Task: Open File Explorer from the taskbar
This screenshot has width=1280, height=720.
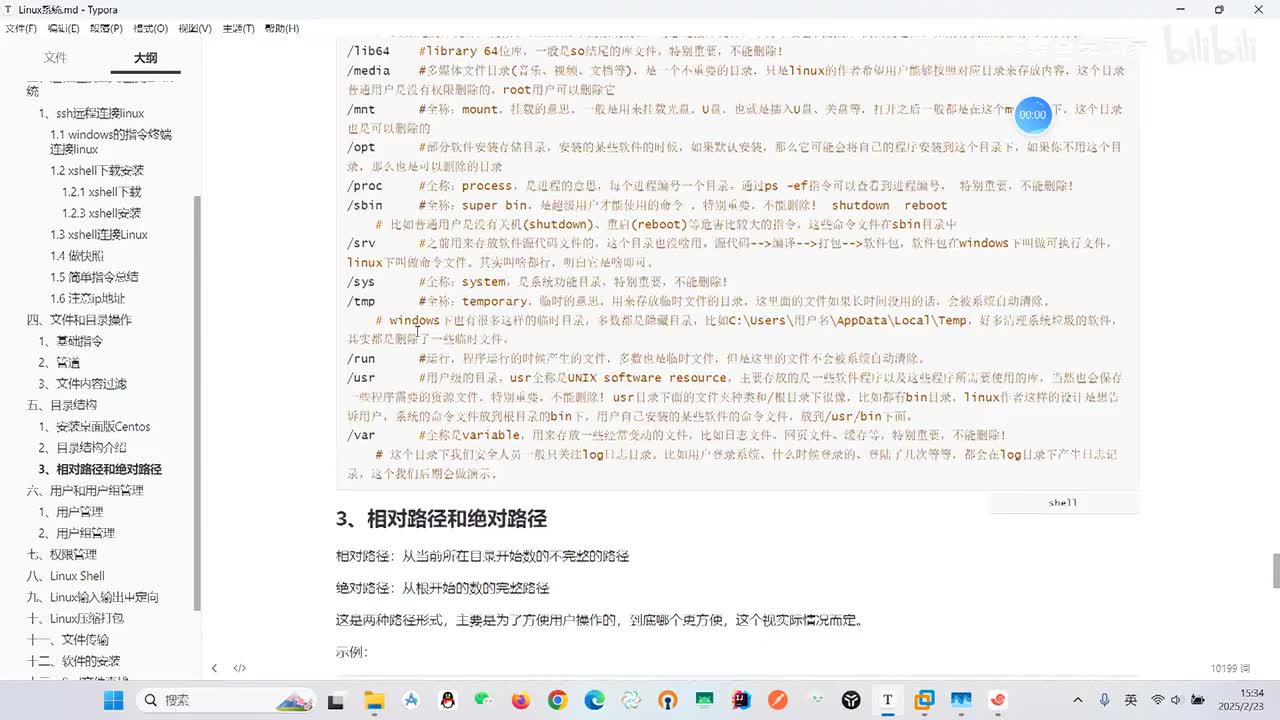Action: click(373, 700)
